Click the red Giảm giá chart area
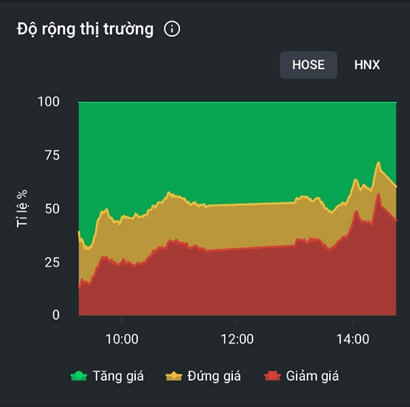The height and width of the screenshot is (407, 410). point(233,283)
